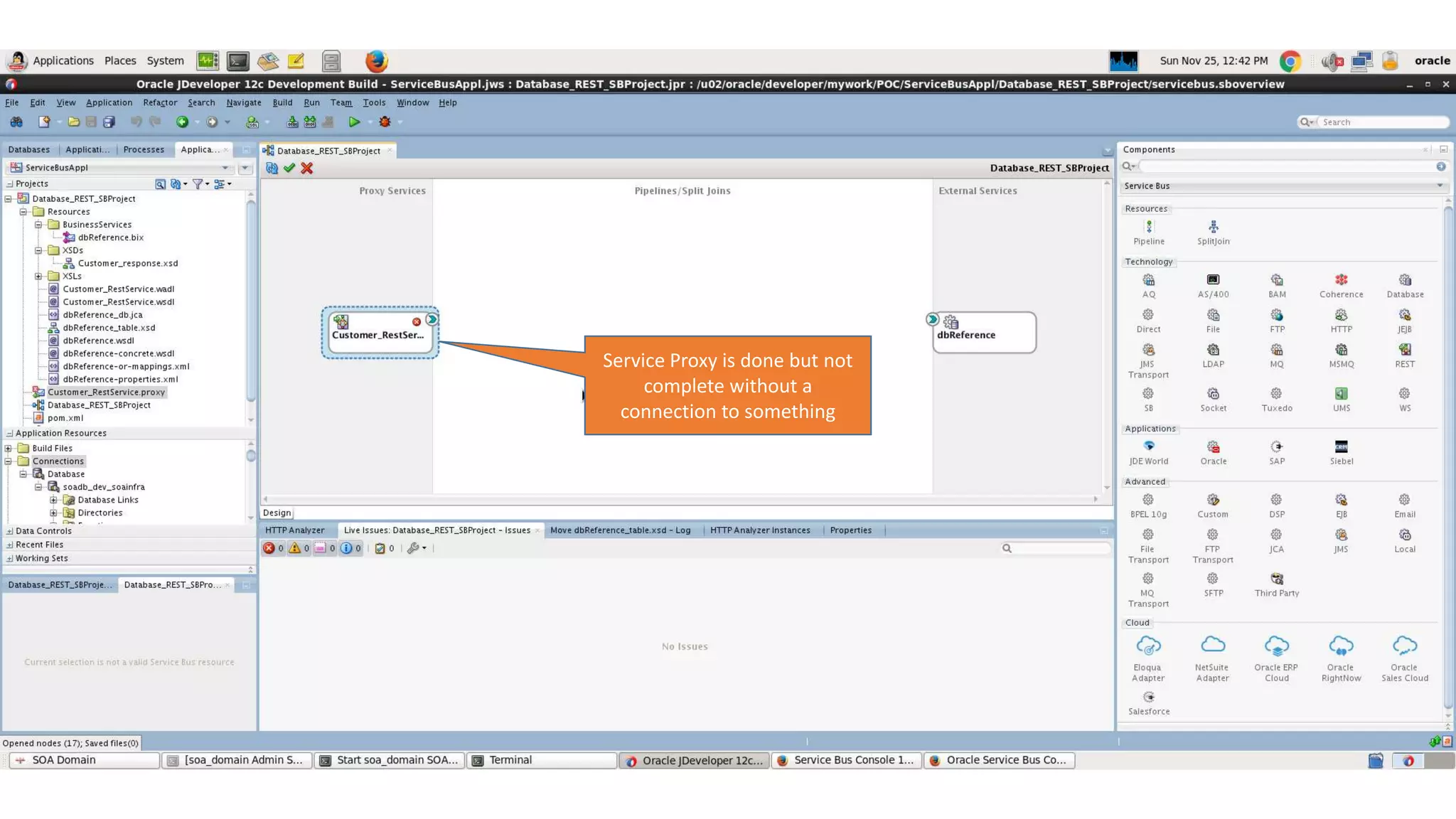Open the Tools menu
1456x819 pixels.
coord(374,102)
